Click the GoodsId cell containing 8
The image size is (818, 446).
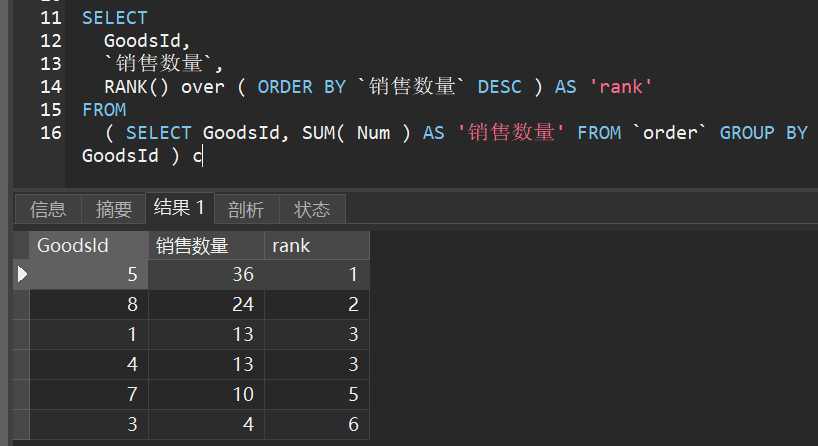click(x=89, y=304)
